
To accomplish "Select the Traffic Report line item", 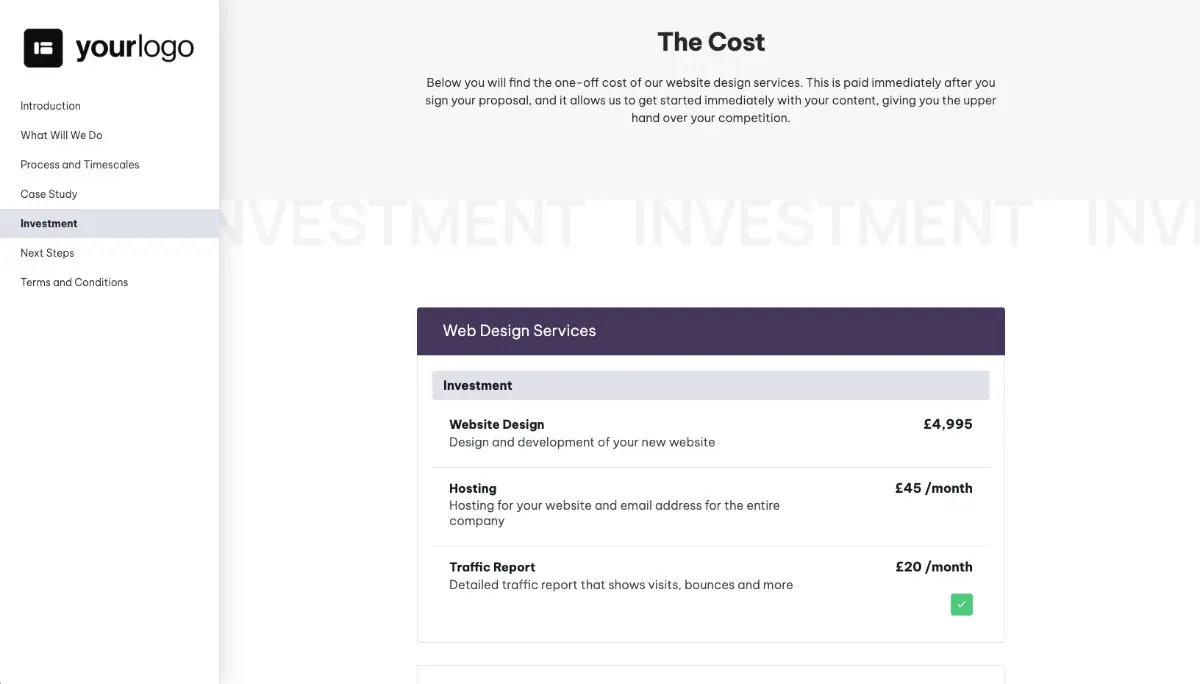I will click(x=492, y=566).
